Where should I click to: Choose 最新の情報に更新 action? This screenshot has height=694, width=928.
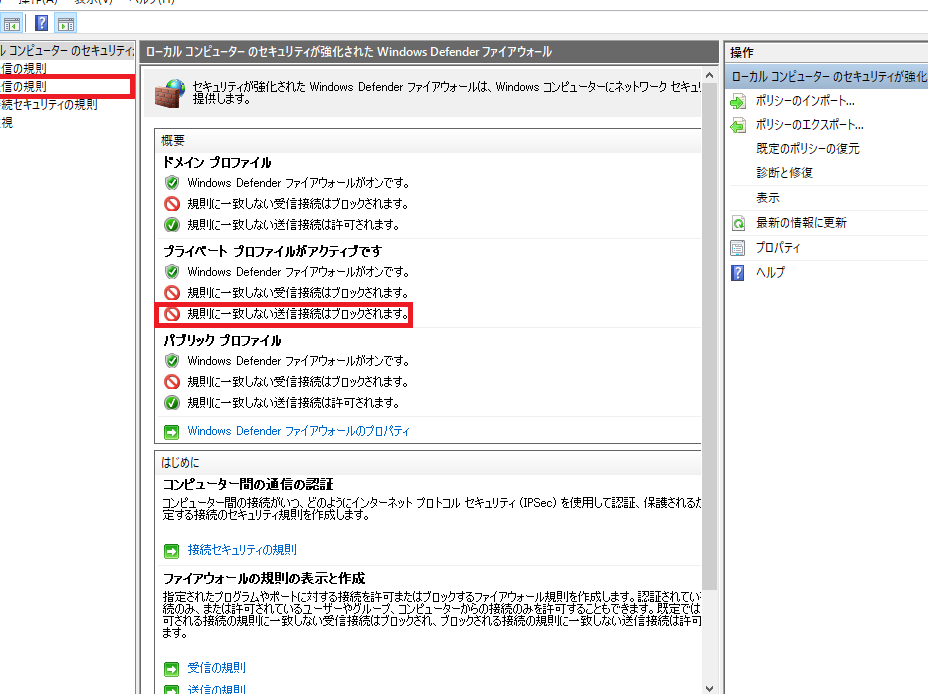pos(801,222)
